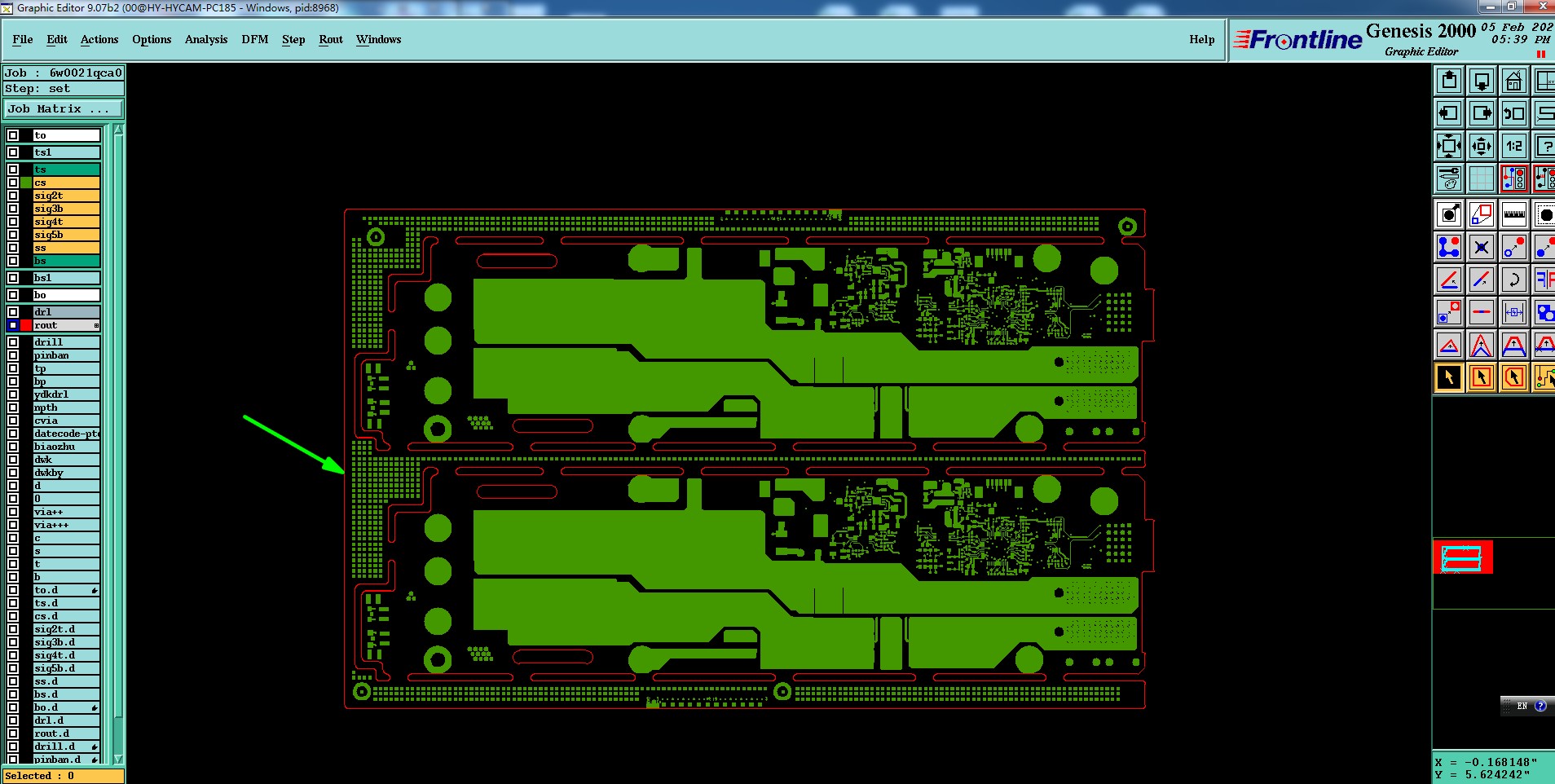
Task: Click the Job Matrix ... button
Action: pyautogui.click(x=64, y=108)
